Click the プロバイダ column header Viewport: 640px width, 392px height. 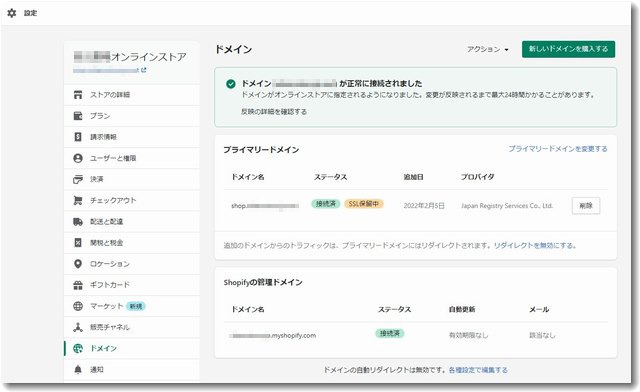478,177
